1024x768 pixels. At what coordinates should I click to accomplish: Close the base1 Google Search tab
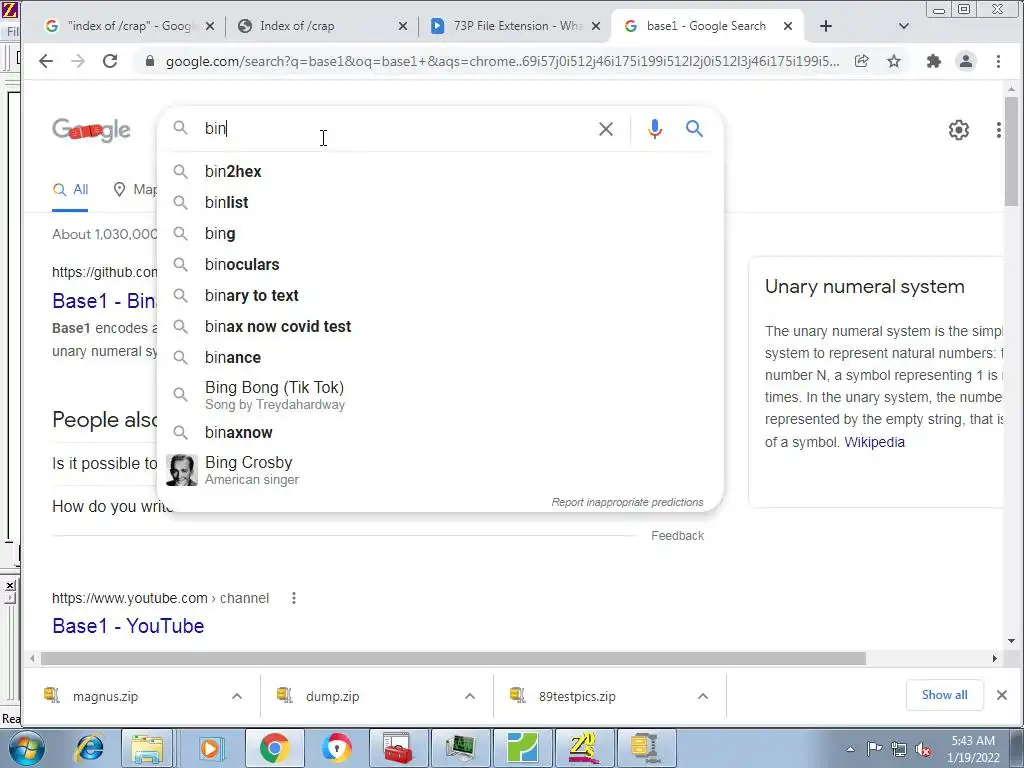[x=788, y=26]
